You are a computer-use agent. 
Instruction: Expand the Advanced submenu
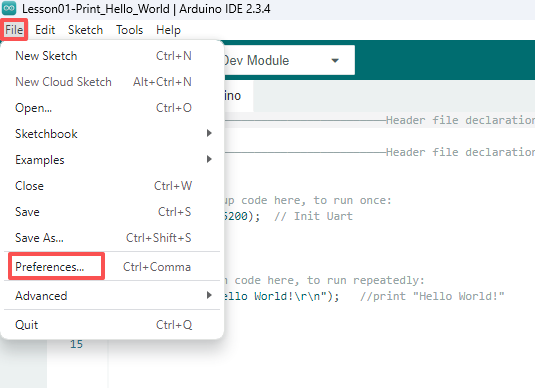(x=112, y=296)
